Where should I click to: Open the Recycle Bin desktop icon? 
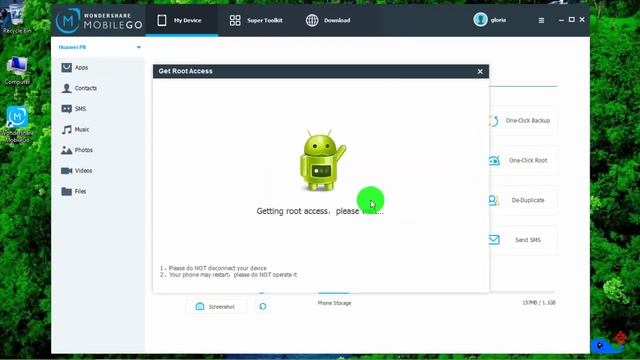click(x=16, y=20)
